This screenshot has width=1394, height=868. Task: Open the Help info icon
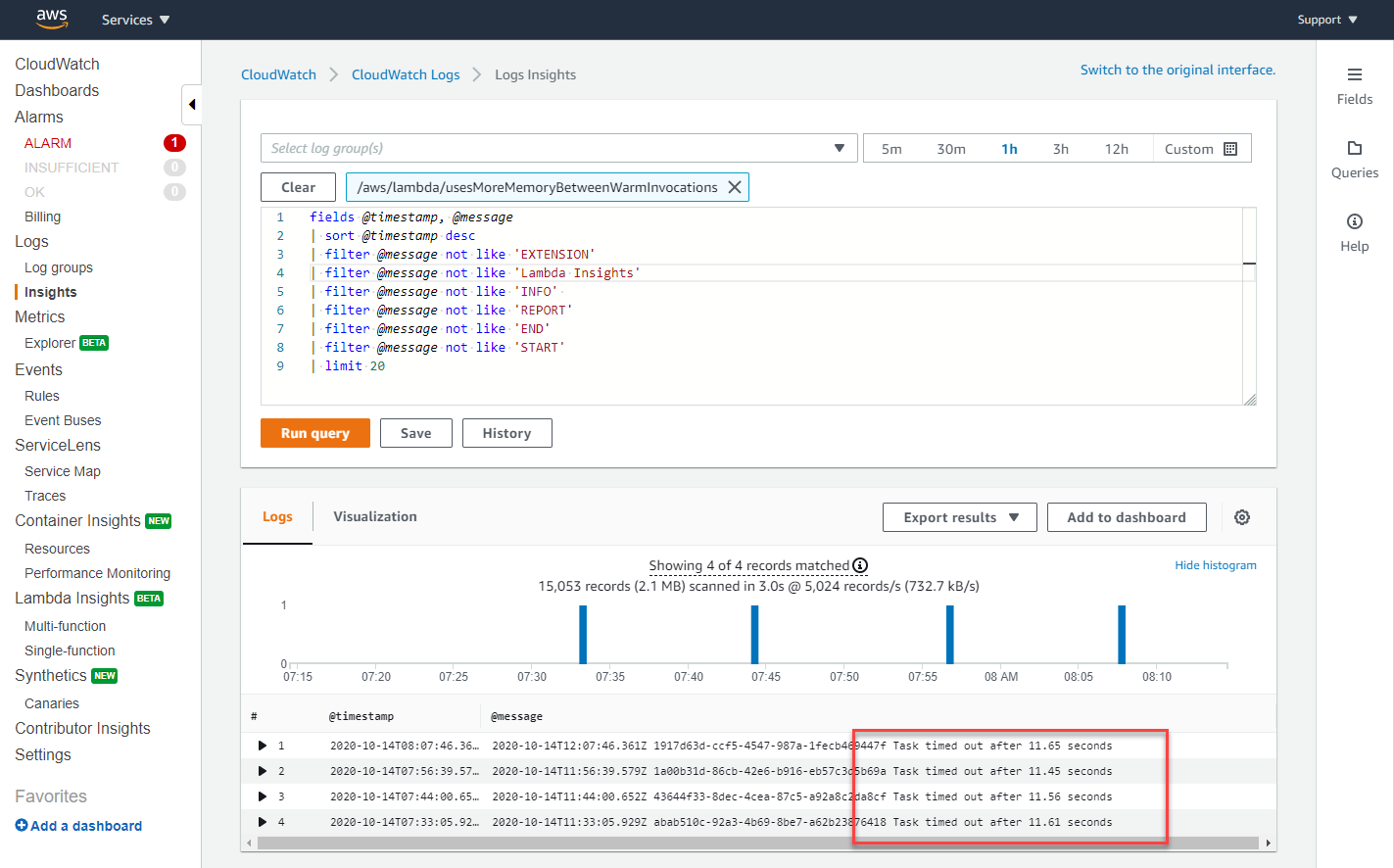click(x=1354, y=222)
